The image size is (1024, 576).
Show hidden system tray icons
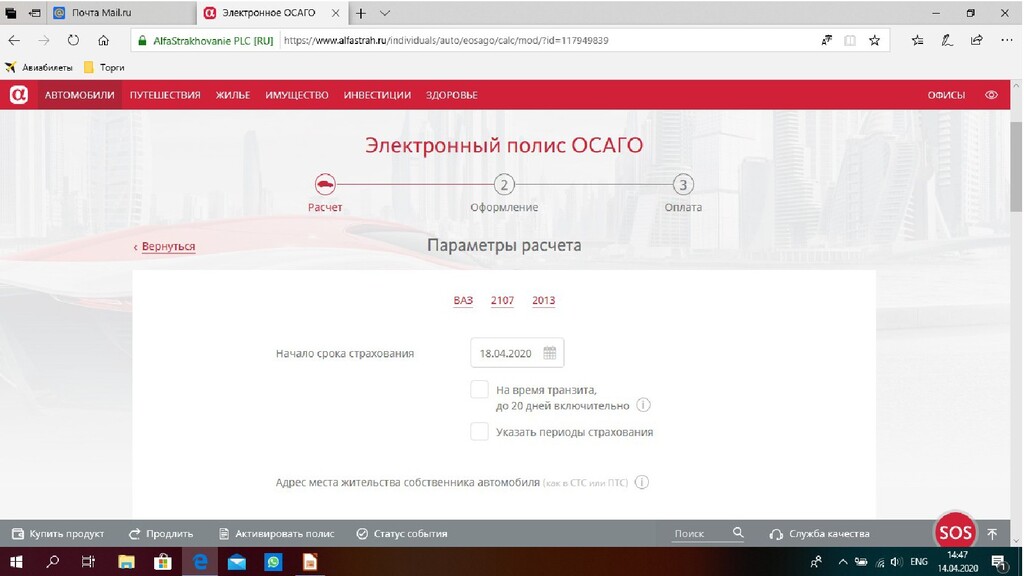842,562
